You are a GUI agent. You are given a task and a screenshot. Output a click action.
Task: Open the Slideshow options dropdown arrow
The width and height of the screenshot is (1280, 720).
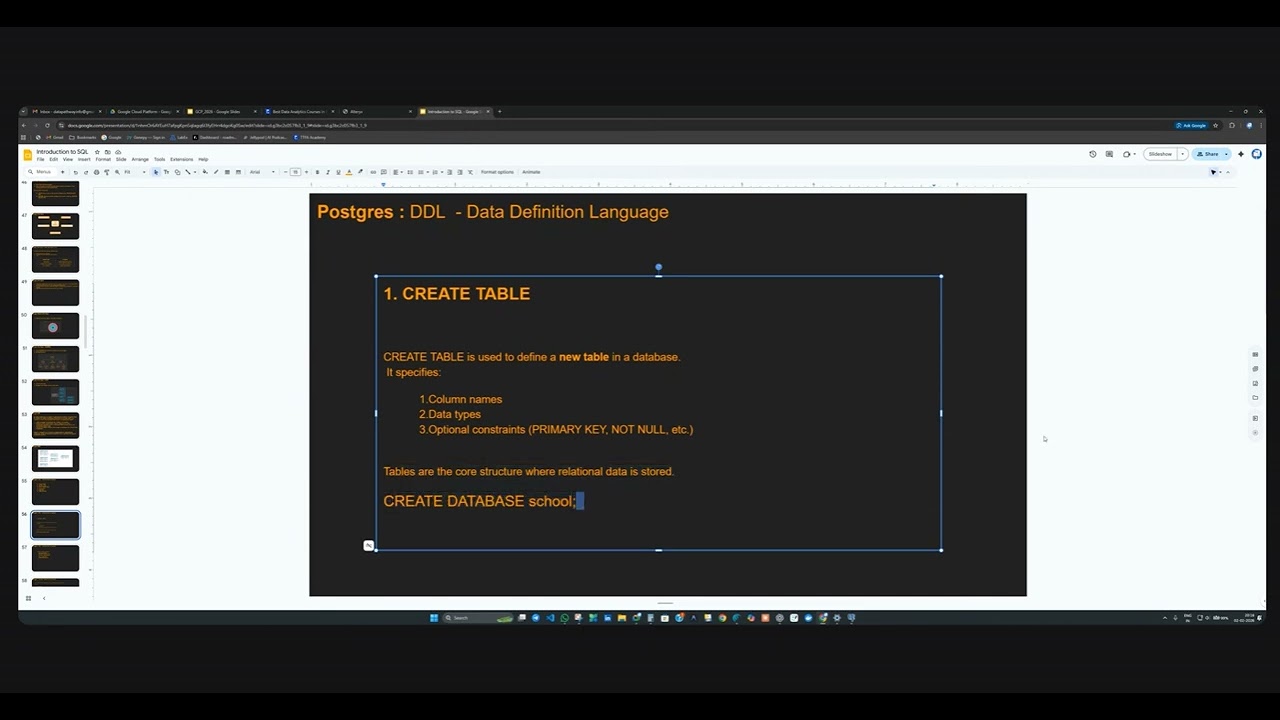point(1182,154)
